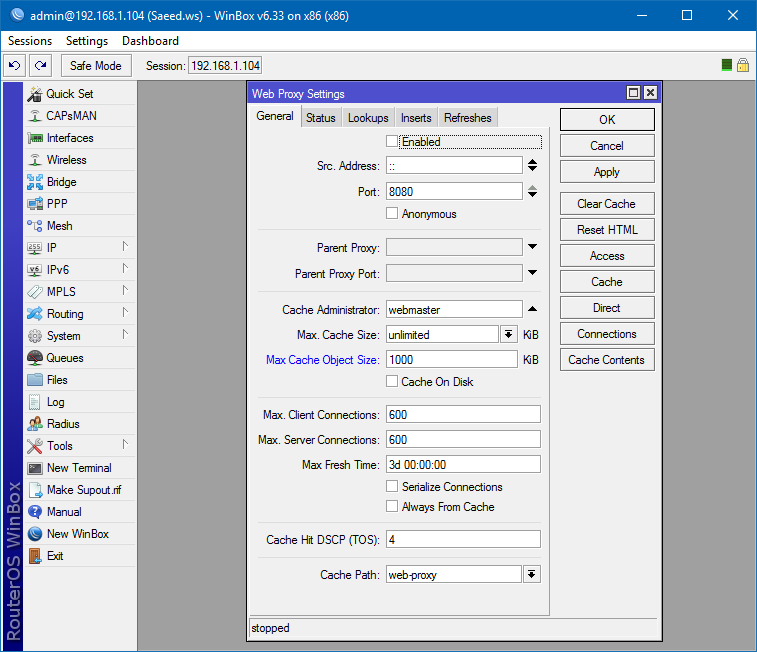
Task: Click the Cache Contents button
Action: tap(607, 360)
